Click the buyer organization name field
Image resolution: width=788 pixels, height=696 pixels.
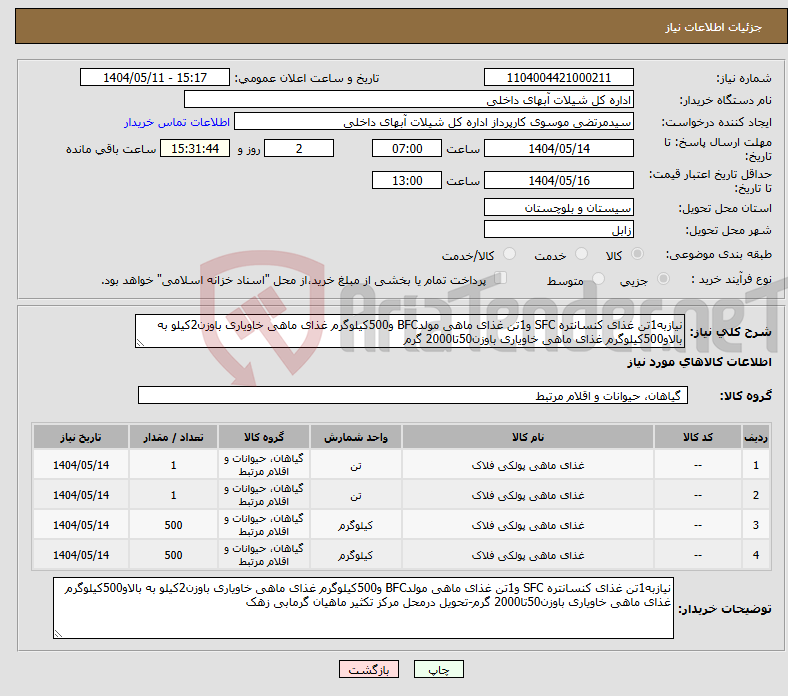(409, 100)
